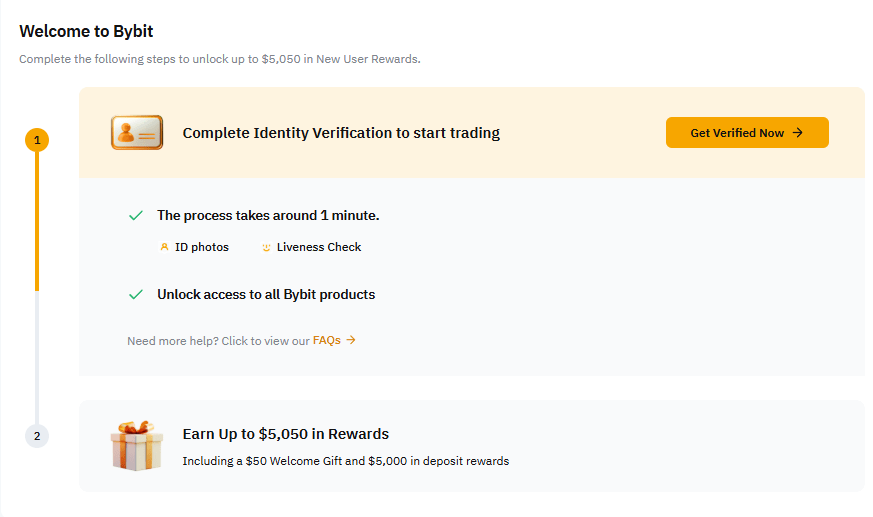Click green checkmark beside Unlock access
Viewport: 873px width, 517px height.
click(136, 294)
